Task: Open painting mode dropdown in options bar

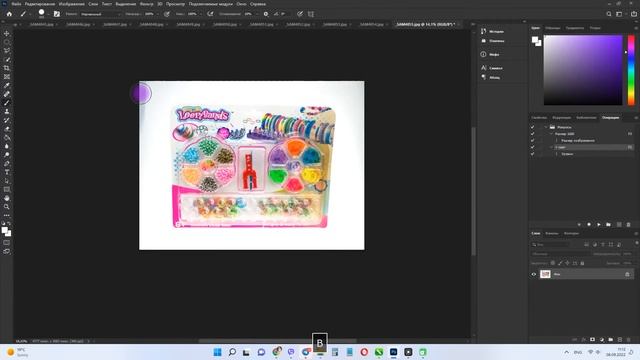Action: pos(100,14)
